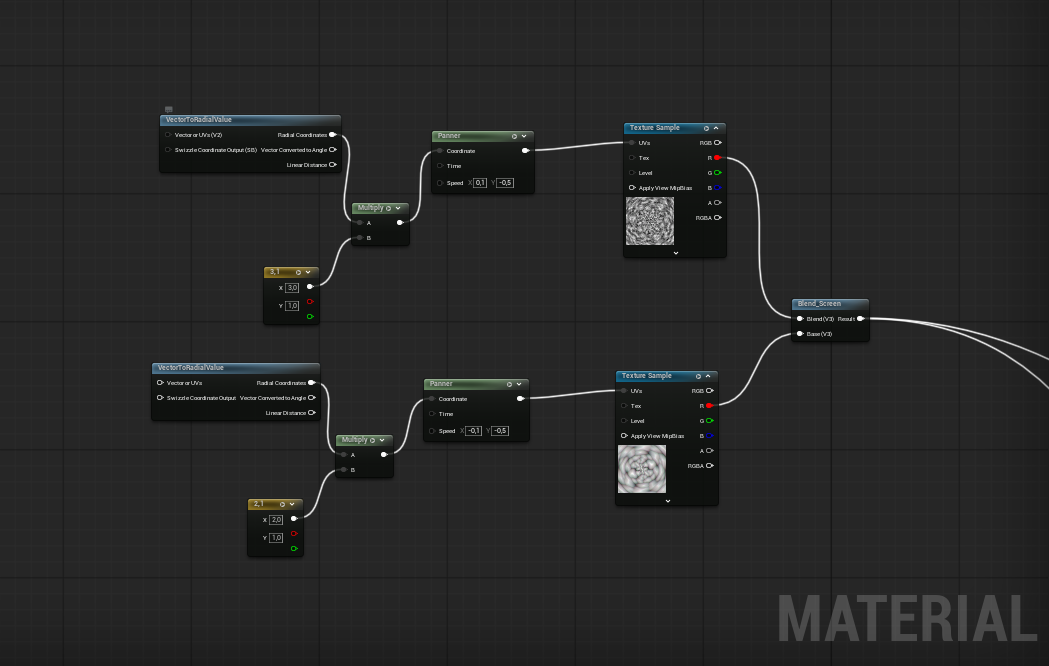Expand the chevron on the Multiply node fed by 3,1
Image resolution: width=1049 pixels, height=666 pixels.
pyautogui.click(x=398, y=208)
